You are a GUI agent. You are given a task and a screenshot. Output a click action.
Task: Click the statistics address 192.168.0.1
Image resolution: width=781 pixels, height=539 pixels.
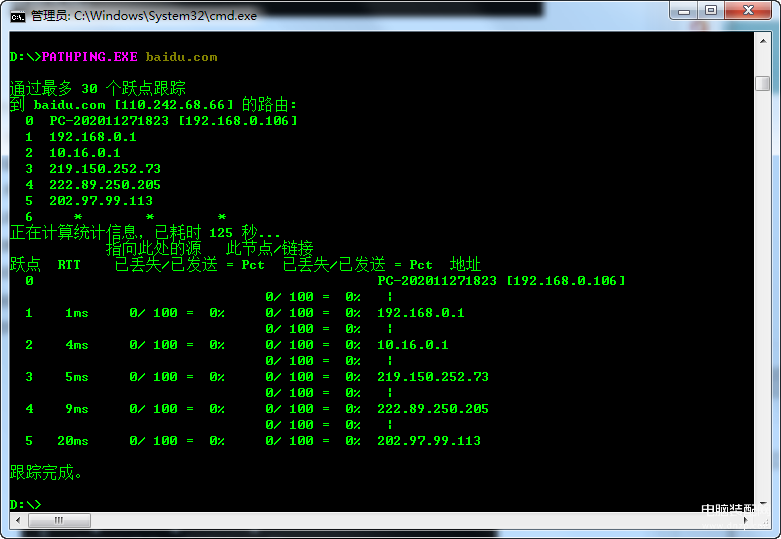click(420, 313)
